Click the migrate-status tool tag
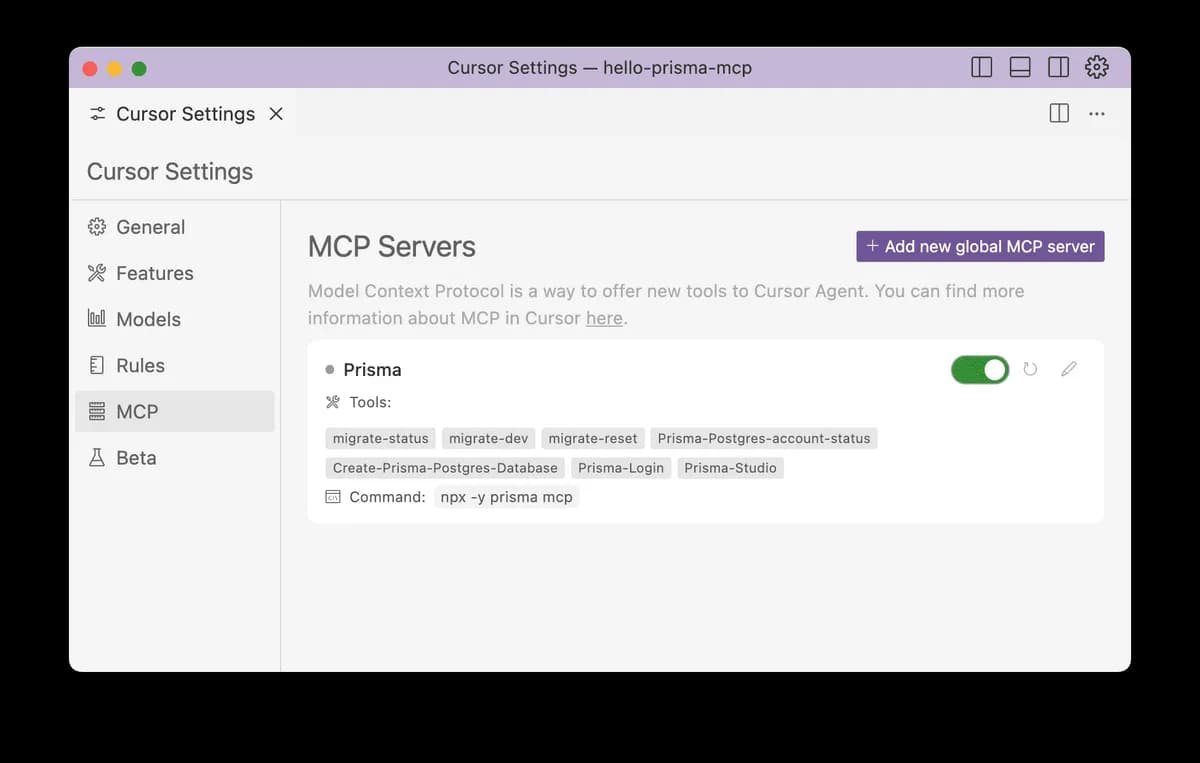This screenshot has width=1200, height=763. click(380, 438)
